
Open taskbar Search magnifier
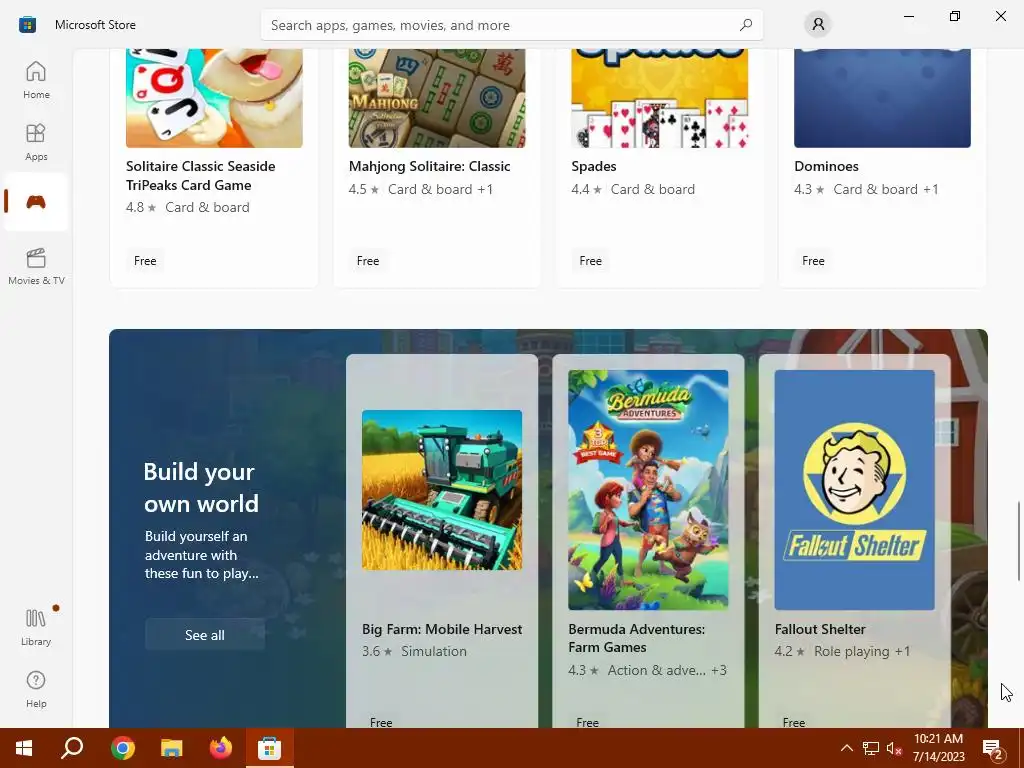(x=72, y=748)
